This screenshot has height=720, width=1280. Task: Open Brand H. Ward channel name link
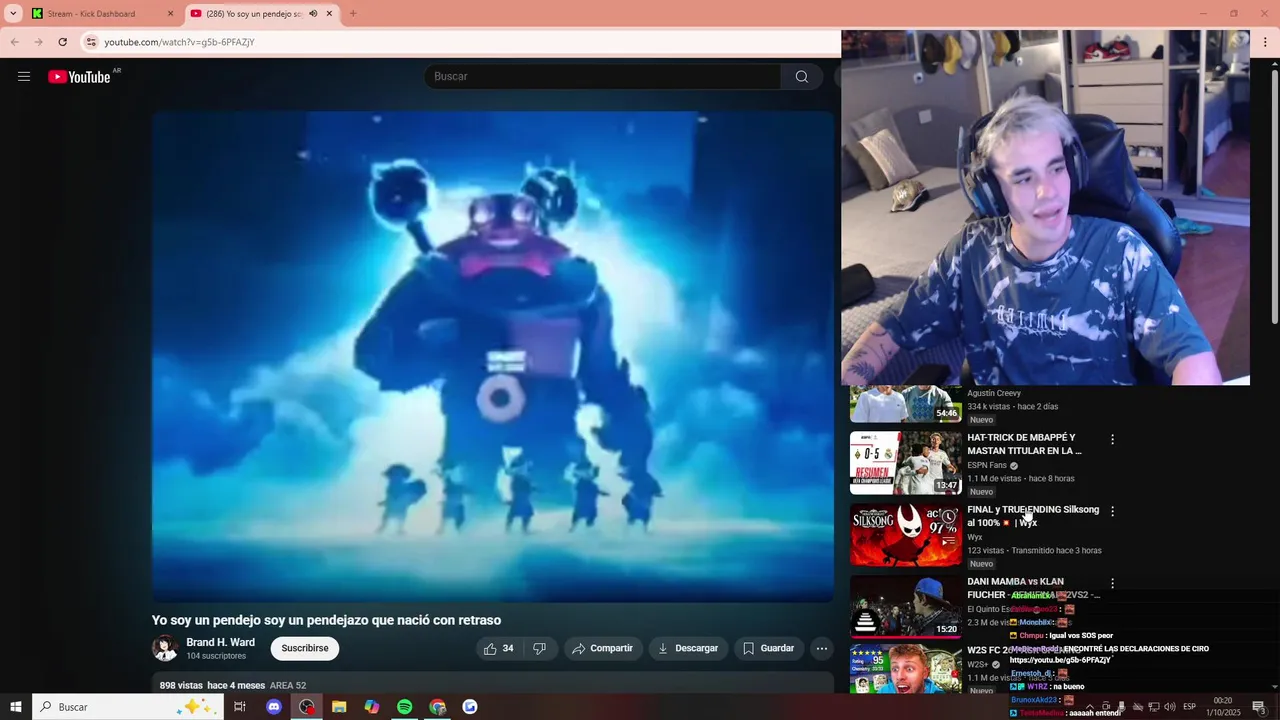tap(220, 642)
